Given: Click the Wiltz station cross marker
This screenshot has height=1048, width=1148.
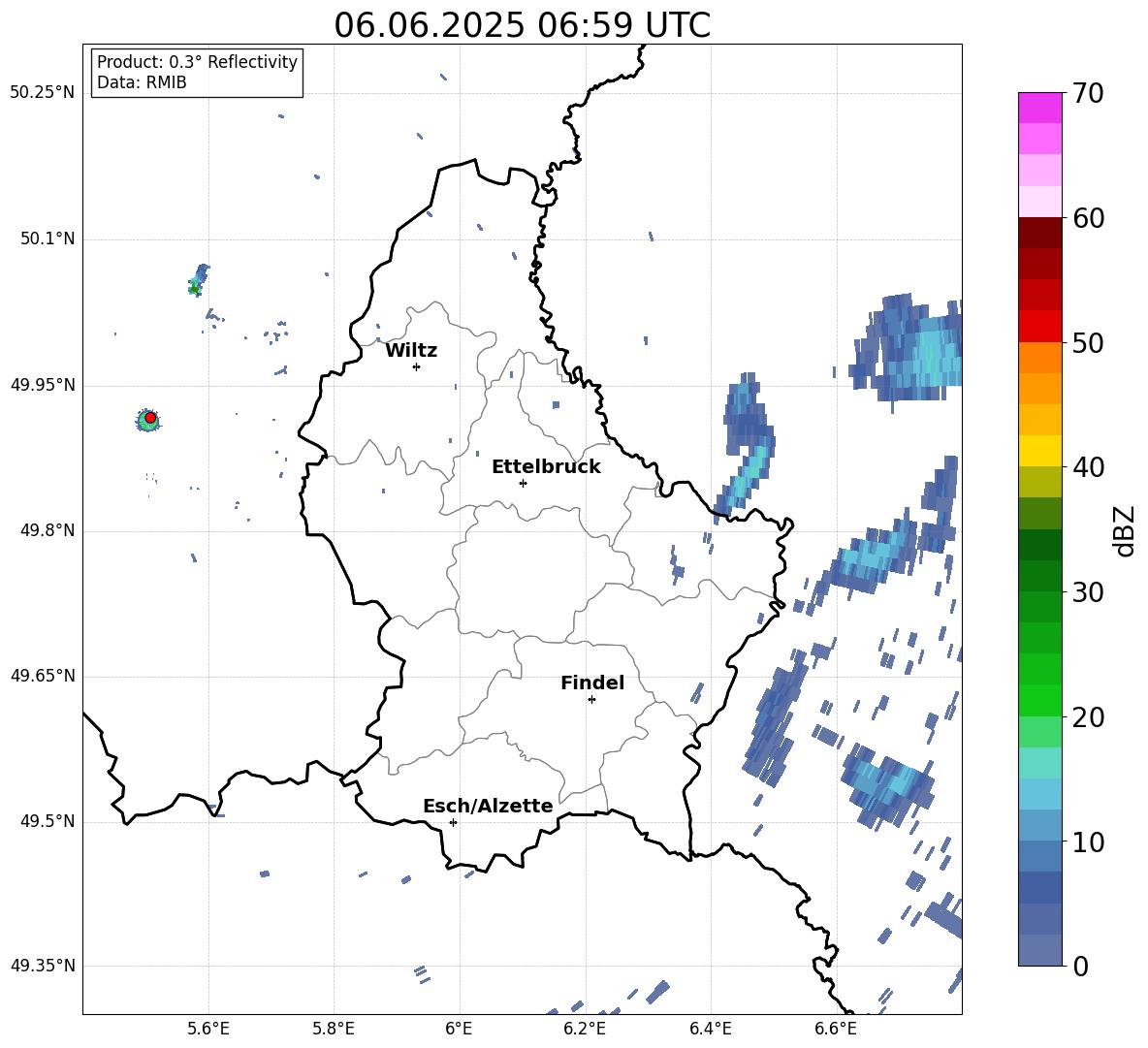Looking at the screenshot, I should point(416,366).
